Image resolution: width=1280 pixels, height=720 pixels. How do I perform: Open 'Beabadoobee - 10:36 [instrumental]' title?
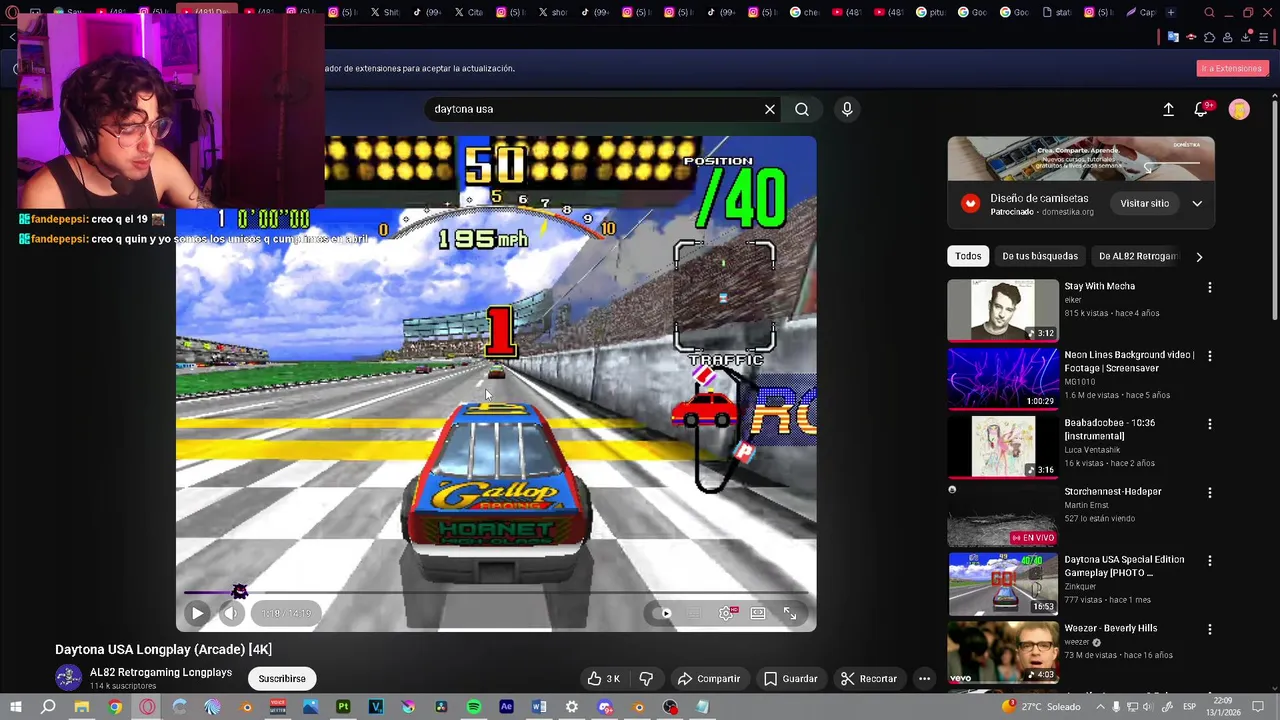(x=1109, y=429)
